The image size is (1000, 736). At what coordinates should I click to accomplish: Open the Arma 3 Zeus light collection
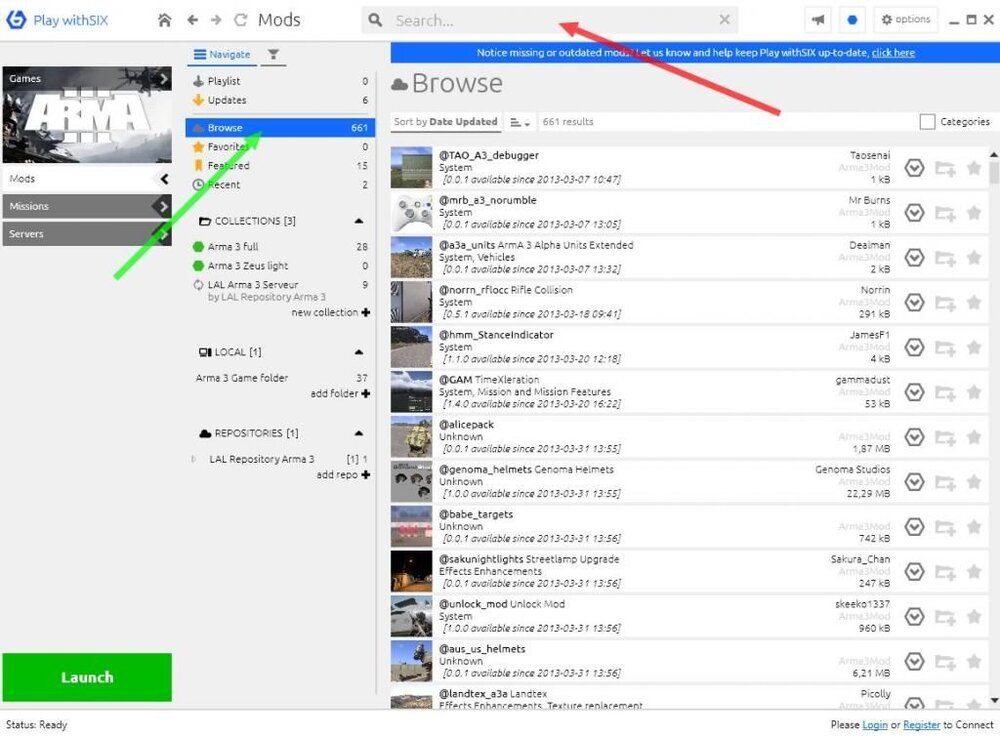click(280, 266)
